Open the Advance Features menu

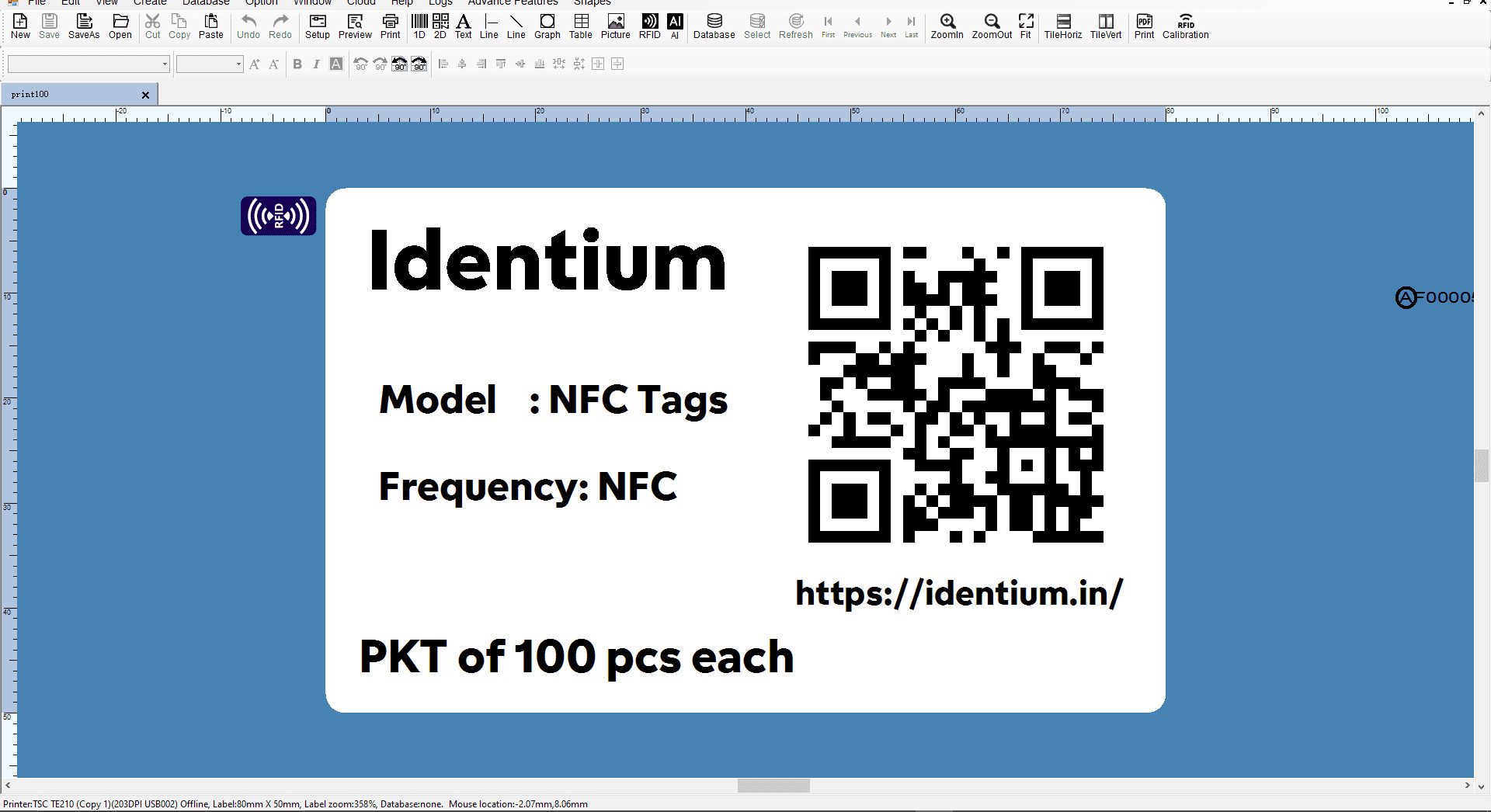[513, 2]
